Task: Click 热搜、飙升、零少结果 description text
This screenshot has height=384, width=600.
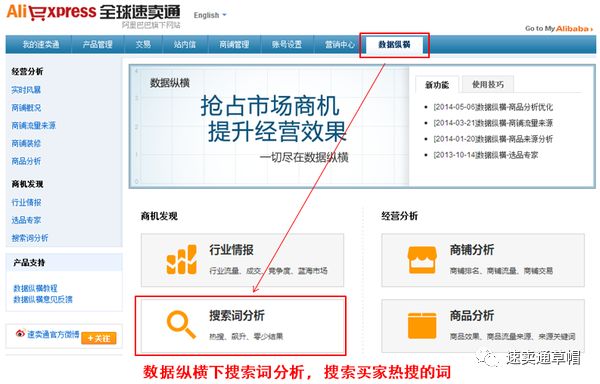Action: tap(246, 337)
